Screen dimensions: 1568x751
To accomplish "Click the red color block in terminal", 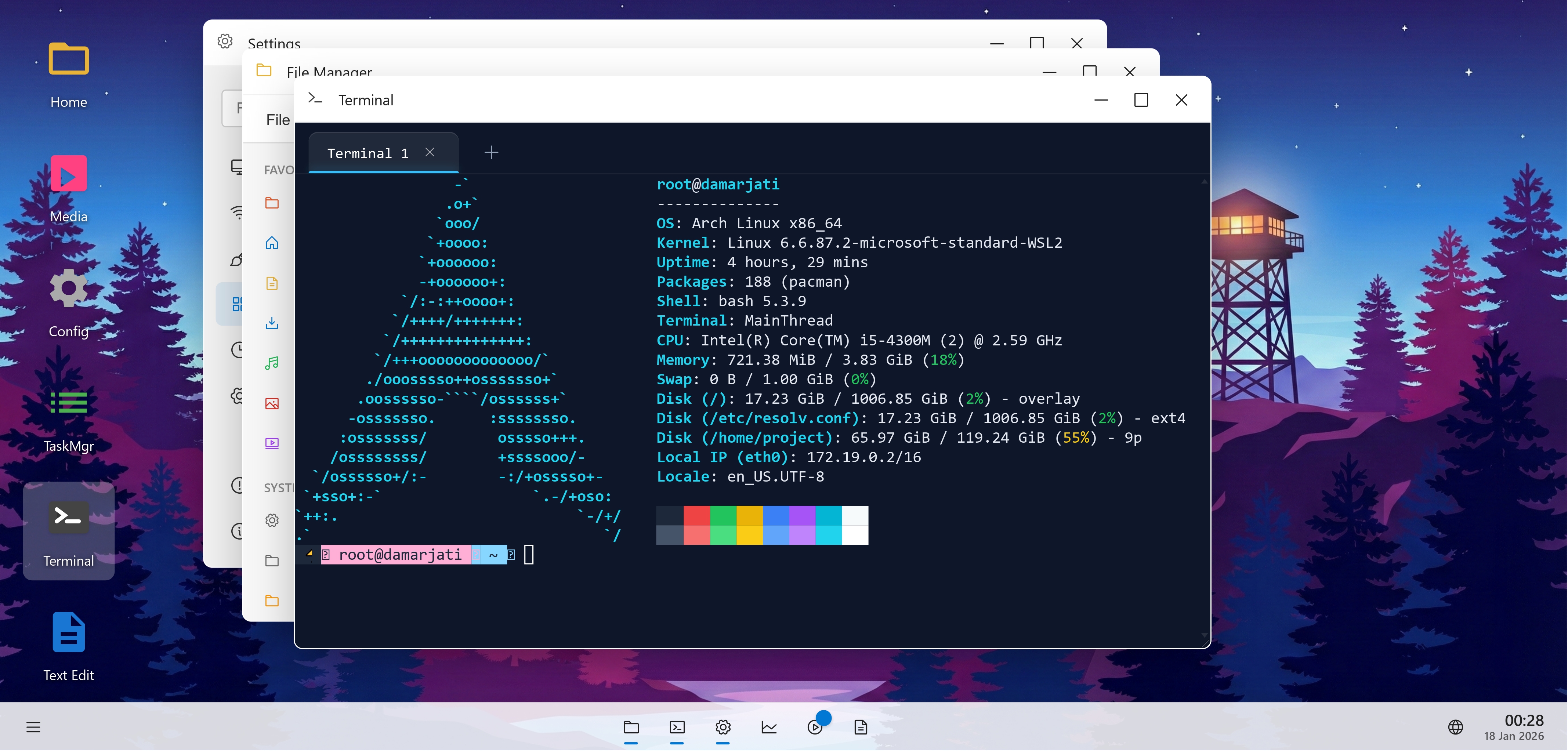I will (x=696, y=515).
